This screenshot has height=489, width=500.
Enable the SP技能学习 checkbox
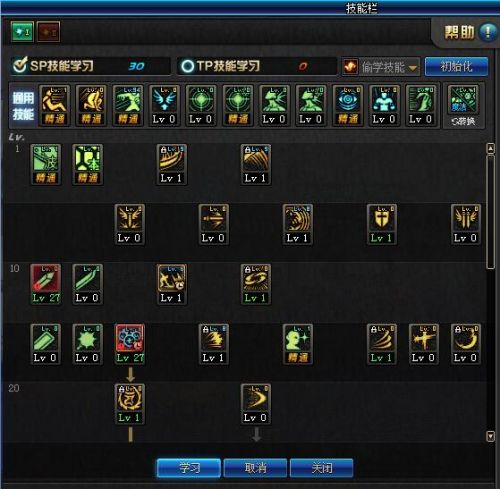(x=19, y=65)
